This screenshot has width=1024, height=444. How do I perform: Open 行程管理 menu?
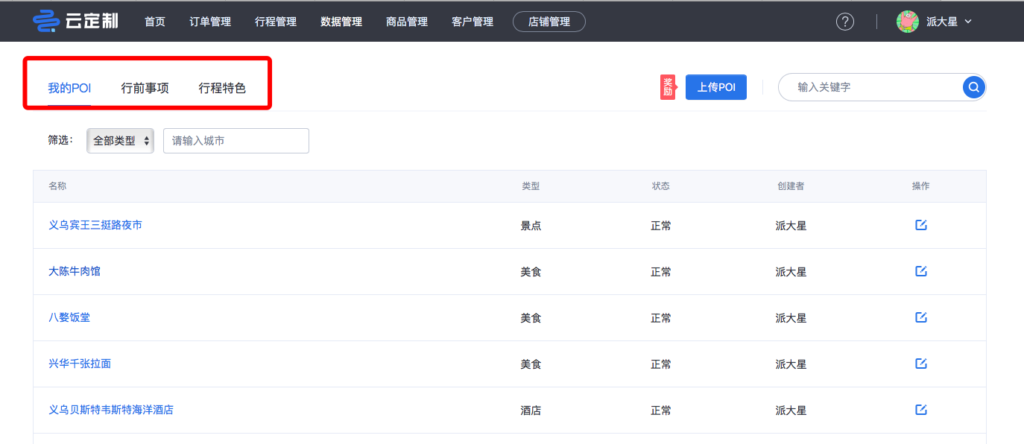276,22
